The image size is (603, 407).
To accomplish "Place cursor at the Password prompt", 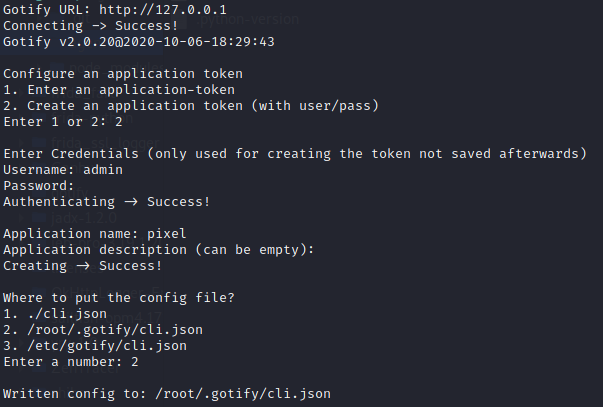I will (82, 185).
